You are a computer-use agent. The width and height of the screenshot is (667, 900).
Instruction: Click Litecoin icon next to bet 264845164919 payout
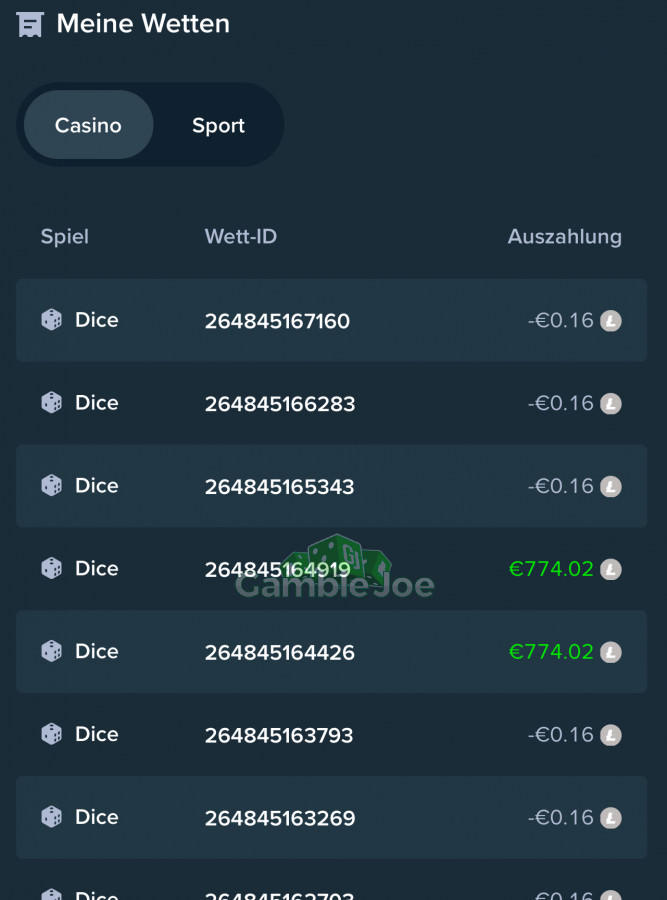pos(611,569)
